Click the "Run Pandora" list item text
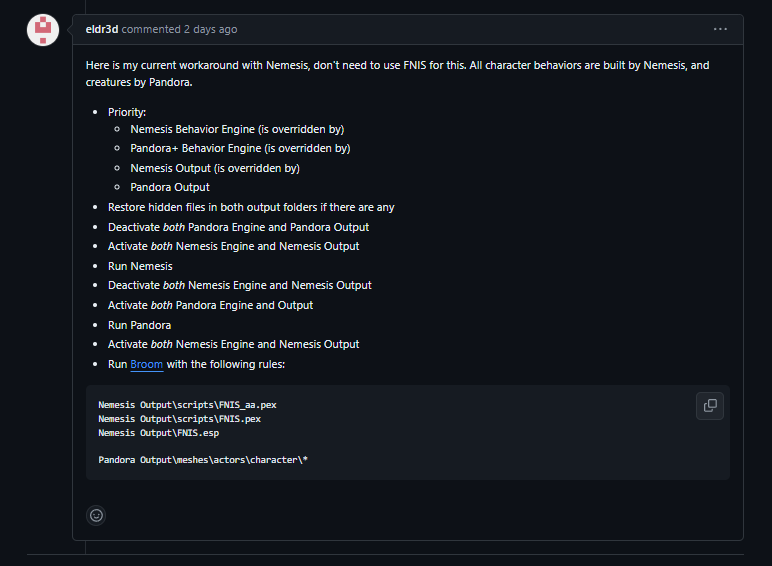This screenshot has height=566, width=772. pyautogui.click(x=139, y=325)
